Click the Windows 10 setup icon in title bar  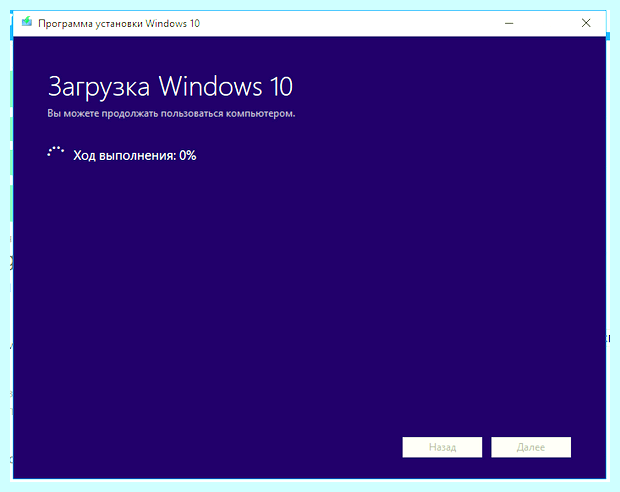[x=26, y=22]
